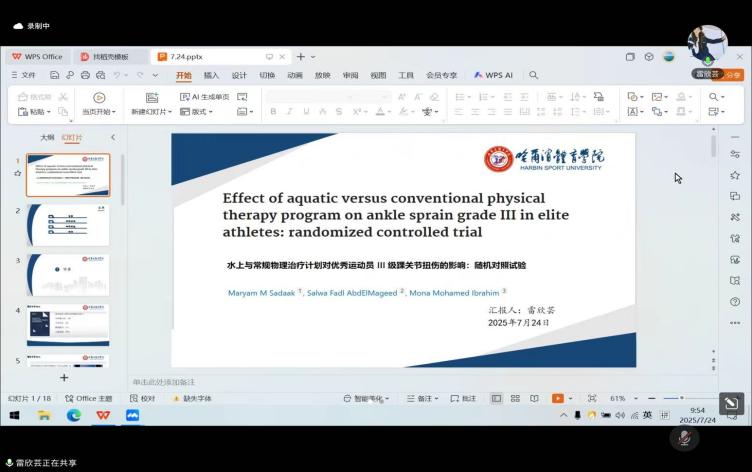Open the paste dropdown arrow
Viewport: 752px width, 472px height.
click(48, 112)
